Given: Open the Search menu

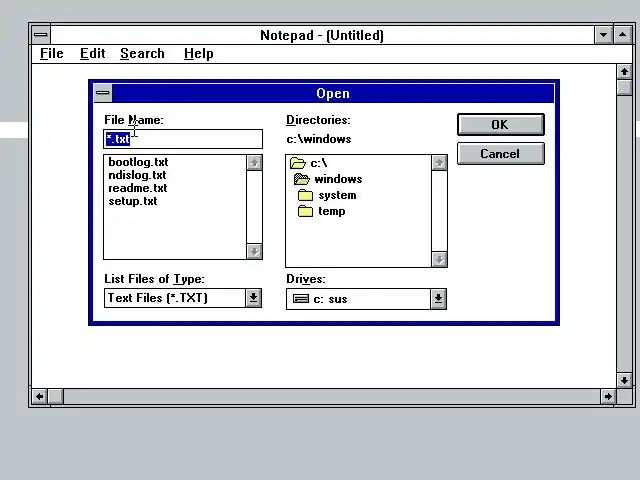Looking at the screenshot, I should (x=142, y=53).
